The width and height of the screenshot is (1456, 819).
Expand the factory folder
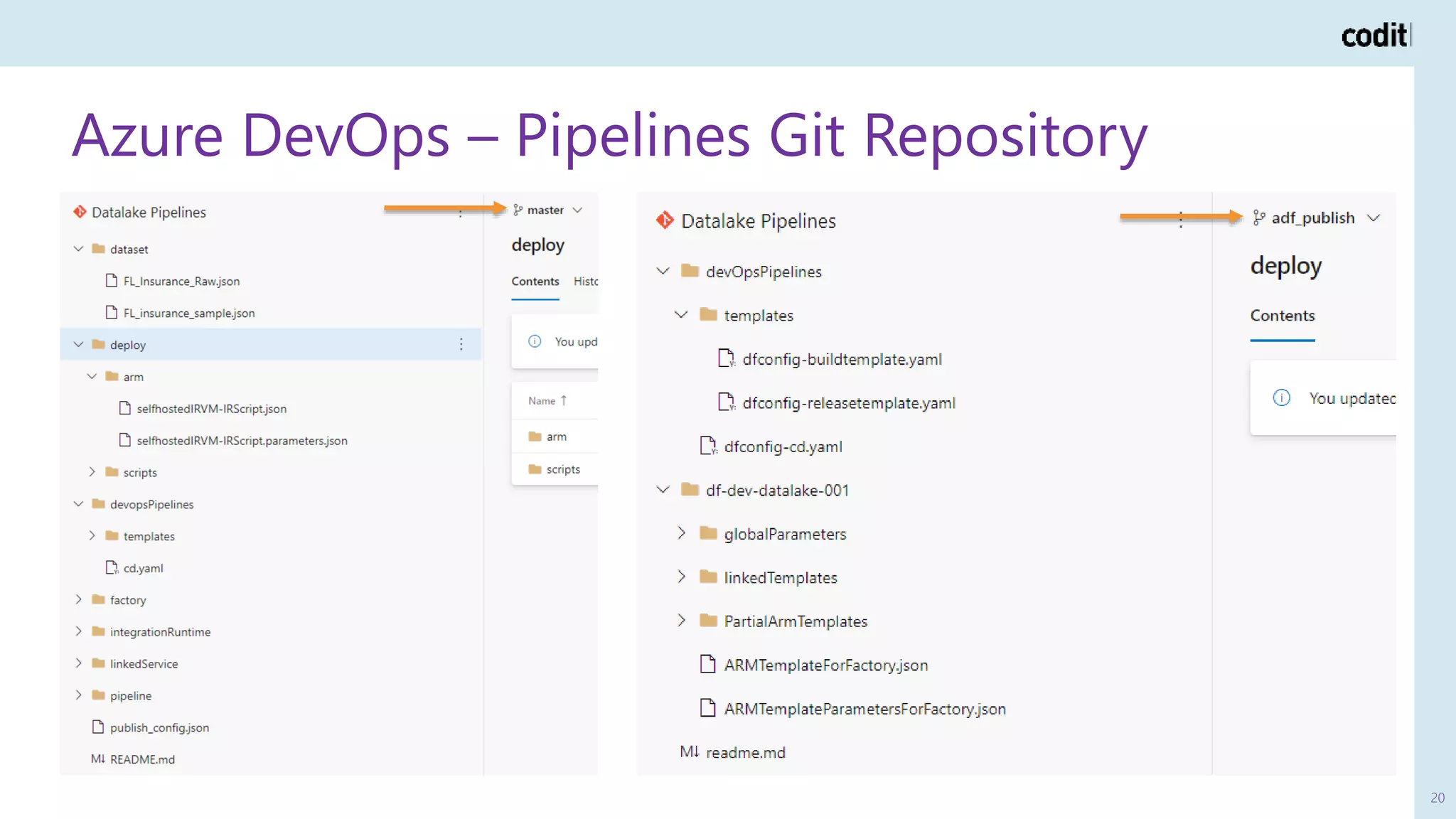78,599
